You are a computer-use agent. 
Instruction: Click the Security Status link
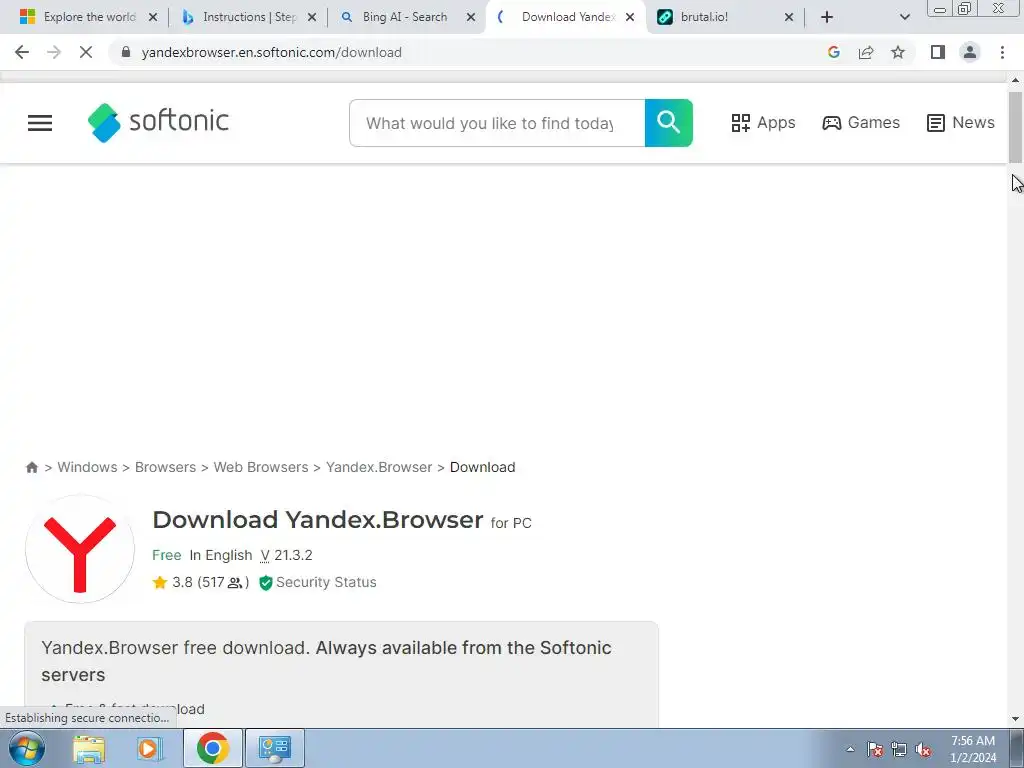click(x=318, y=583)
